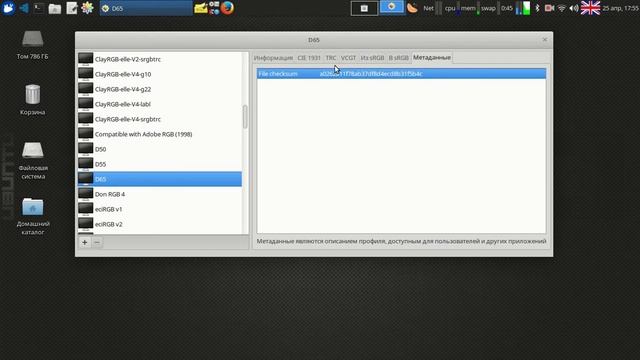Click the orange clementine tray icon
The image size is (640, 360).
click(x=412, y=8)
